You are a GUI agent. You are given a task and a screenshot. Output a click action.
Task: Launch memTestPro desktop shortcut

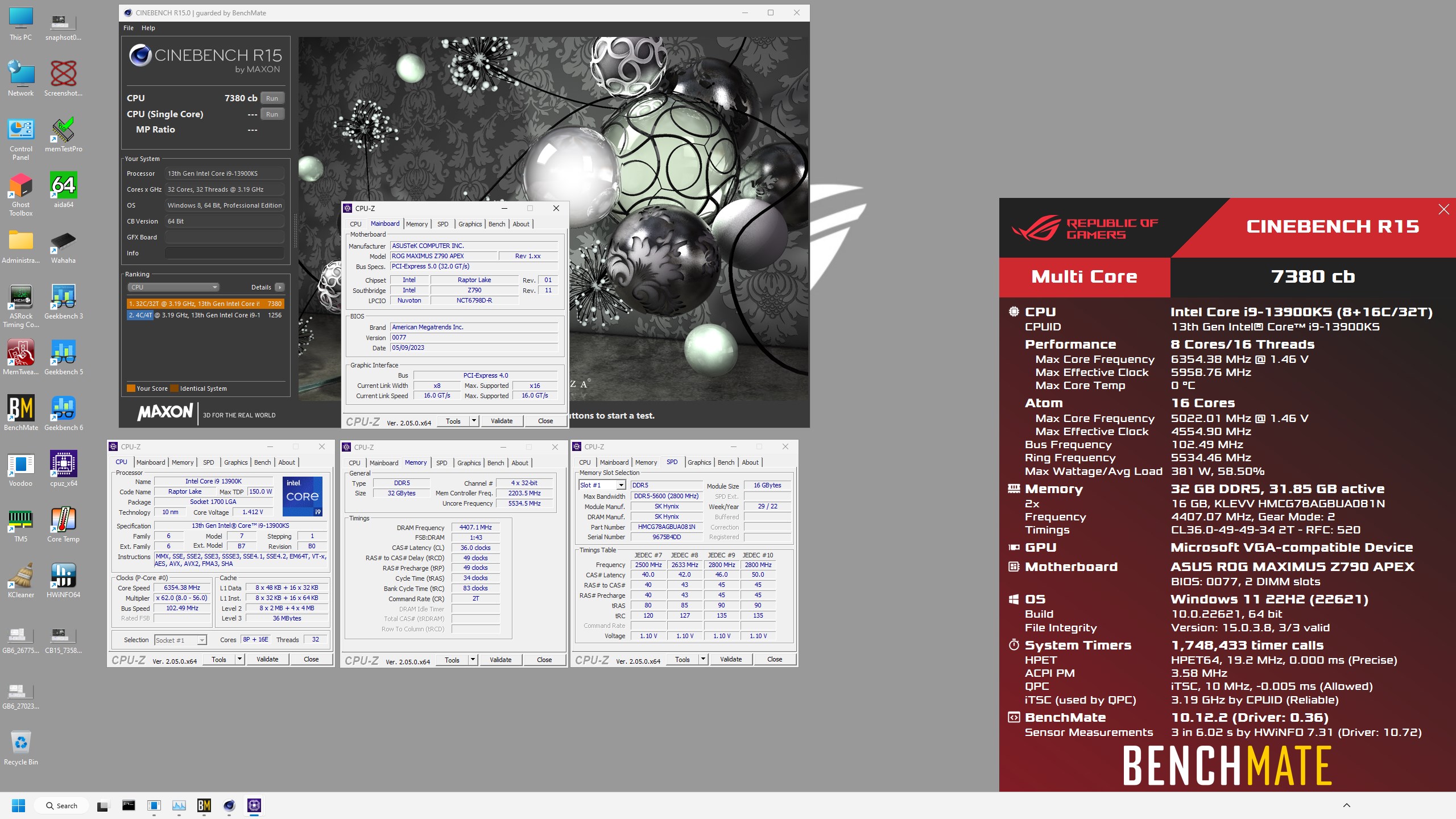pyautogui.click(x=63, y=135)
